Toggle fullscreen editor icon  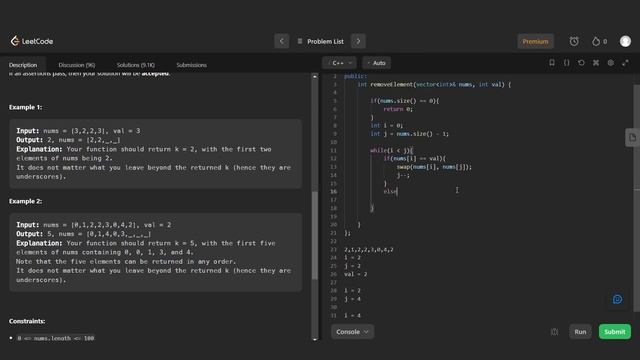625,63
